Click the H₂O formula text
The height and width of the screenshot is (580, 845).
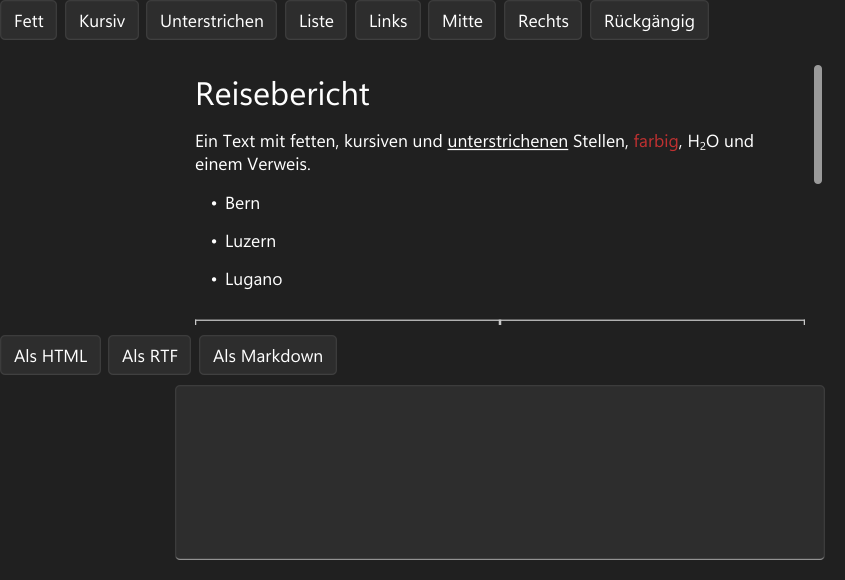point(703,142)
